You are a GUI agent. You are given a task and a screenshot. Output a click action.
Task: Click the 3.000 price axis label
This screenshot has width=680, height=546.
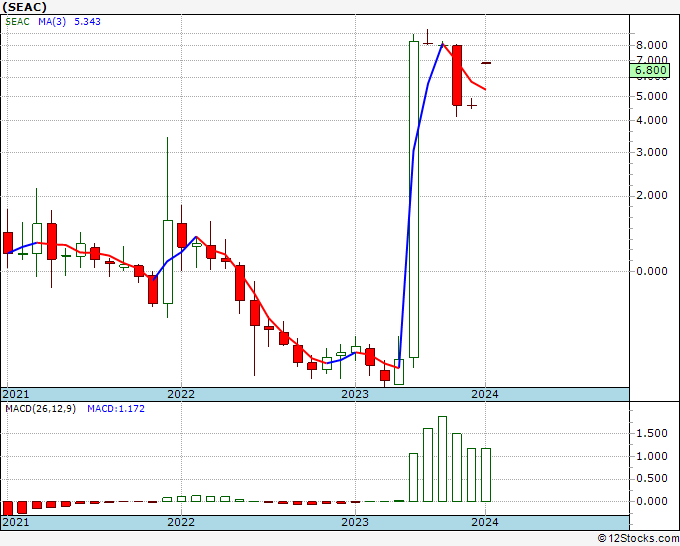coord(651,152)
